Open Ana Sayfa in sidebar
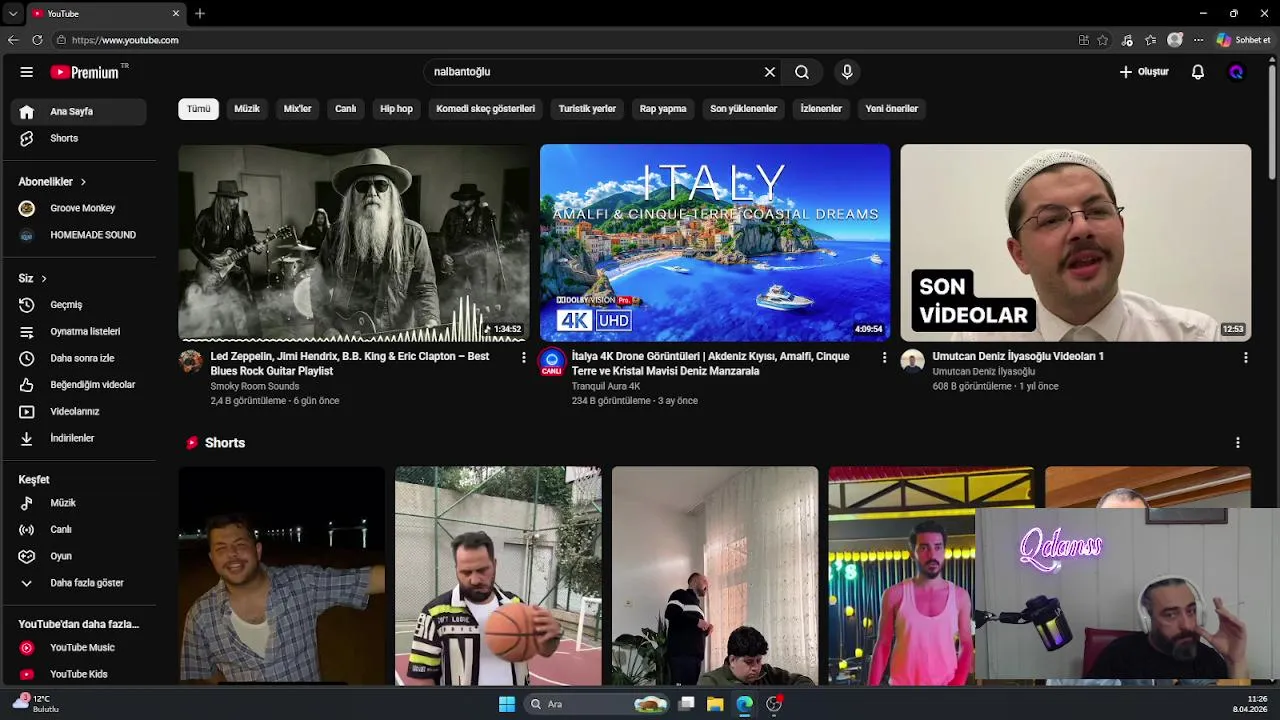This screenshot has width=1280, height=720. point(79,112)
